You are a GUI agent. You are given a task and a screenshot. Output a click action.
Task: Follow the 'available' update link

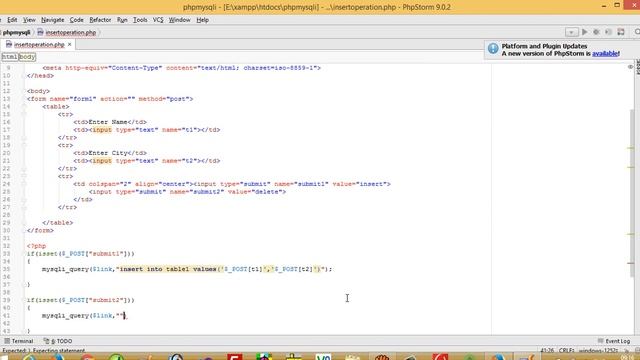[605, 53]
